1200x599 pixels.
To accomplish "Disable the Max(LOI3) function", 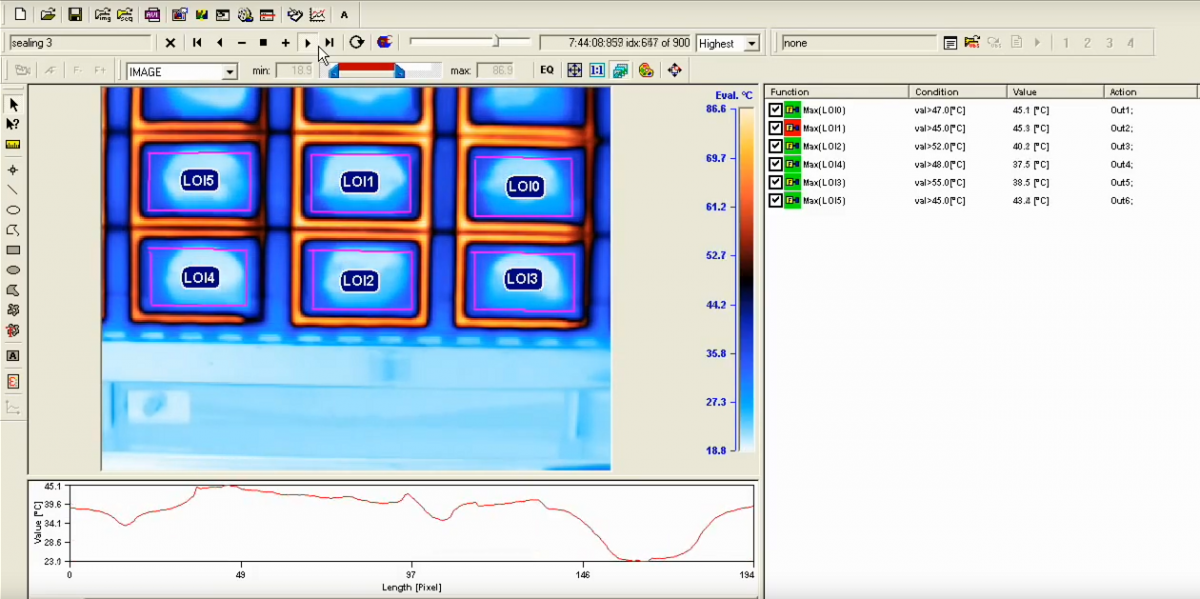I will coord(776,182).
